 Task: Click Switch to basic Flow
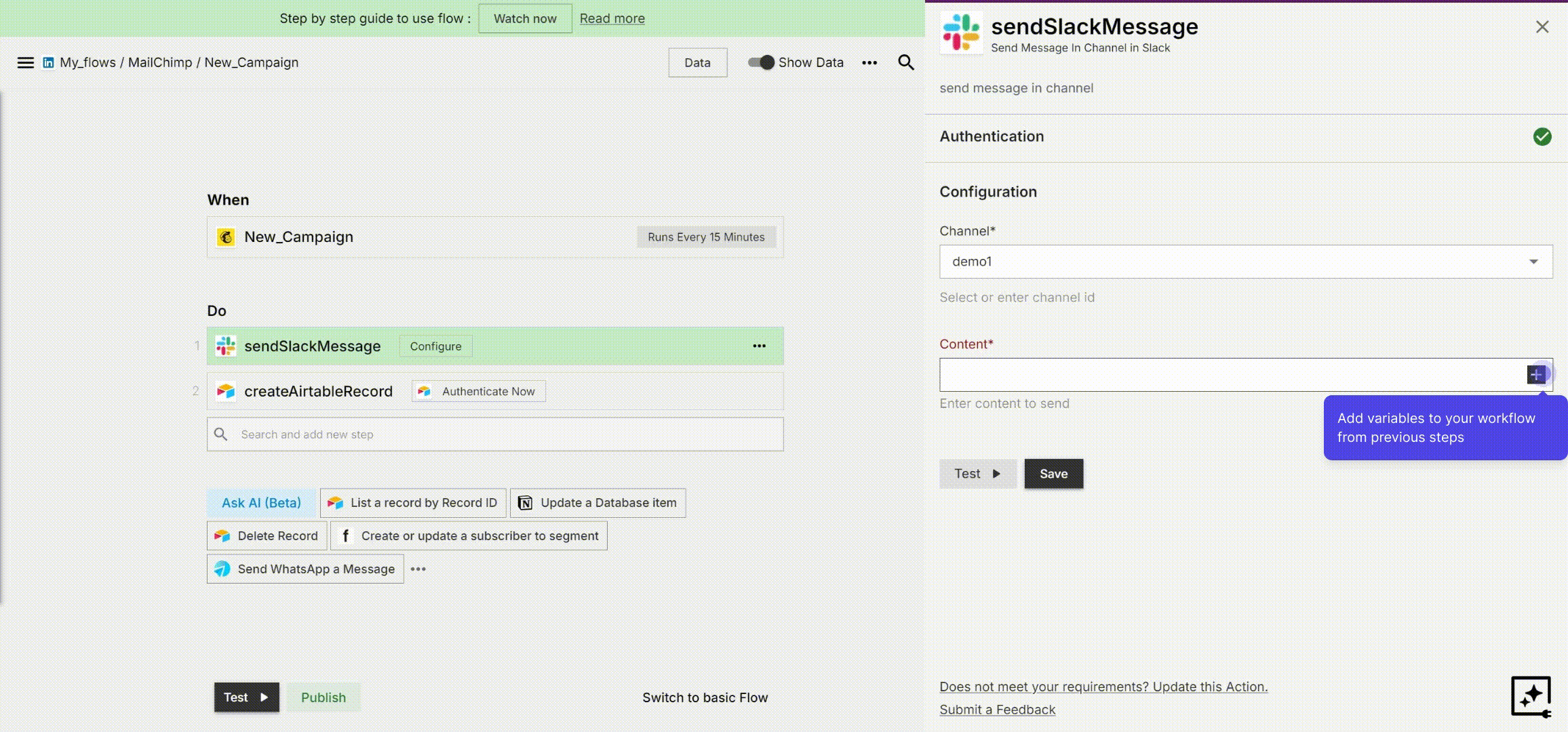[705, 697]
